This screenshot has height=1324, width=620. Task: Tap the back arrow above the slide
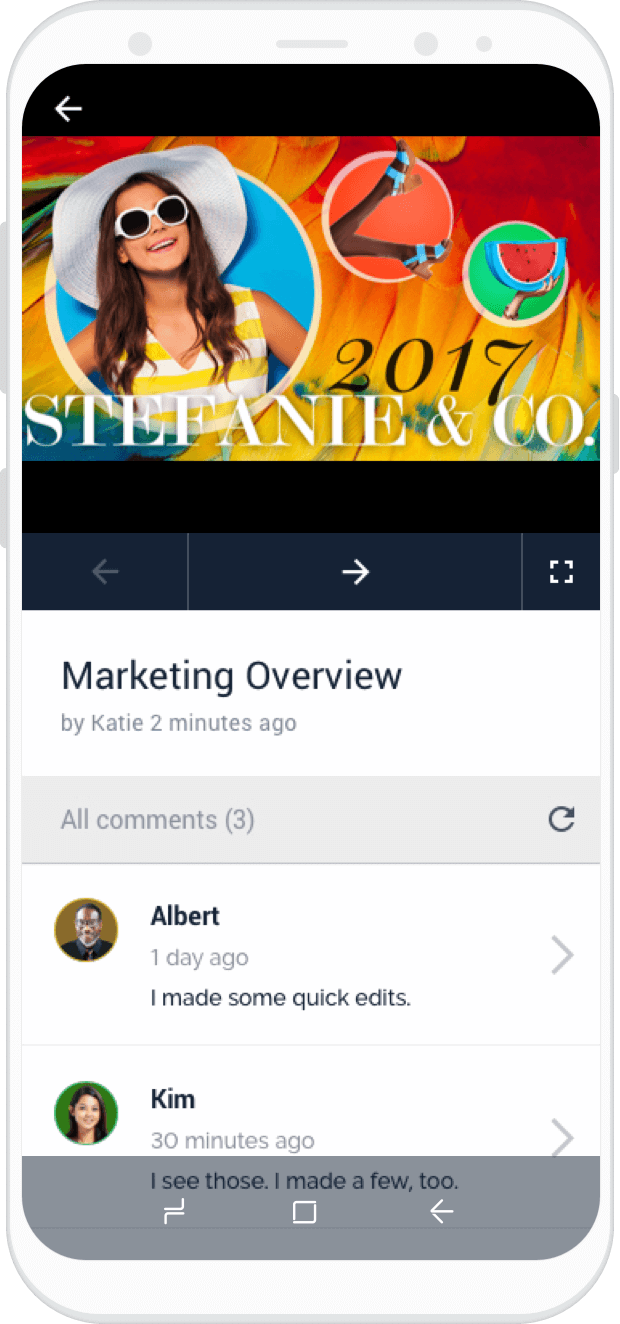(x=67, y=108)
